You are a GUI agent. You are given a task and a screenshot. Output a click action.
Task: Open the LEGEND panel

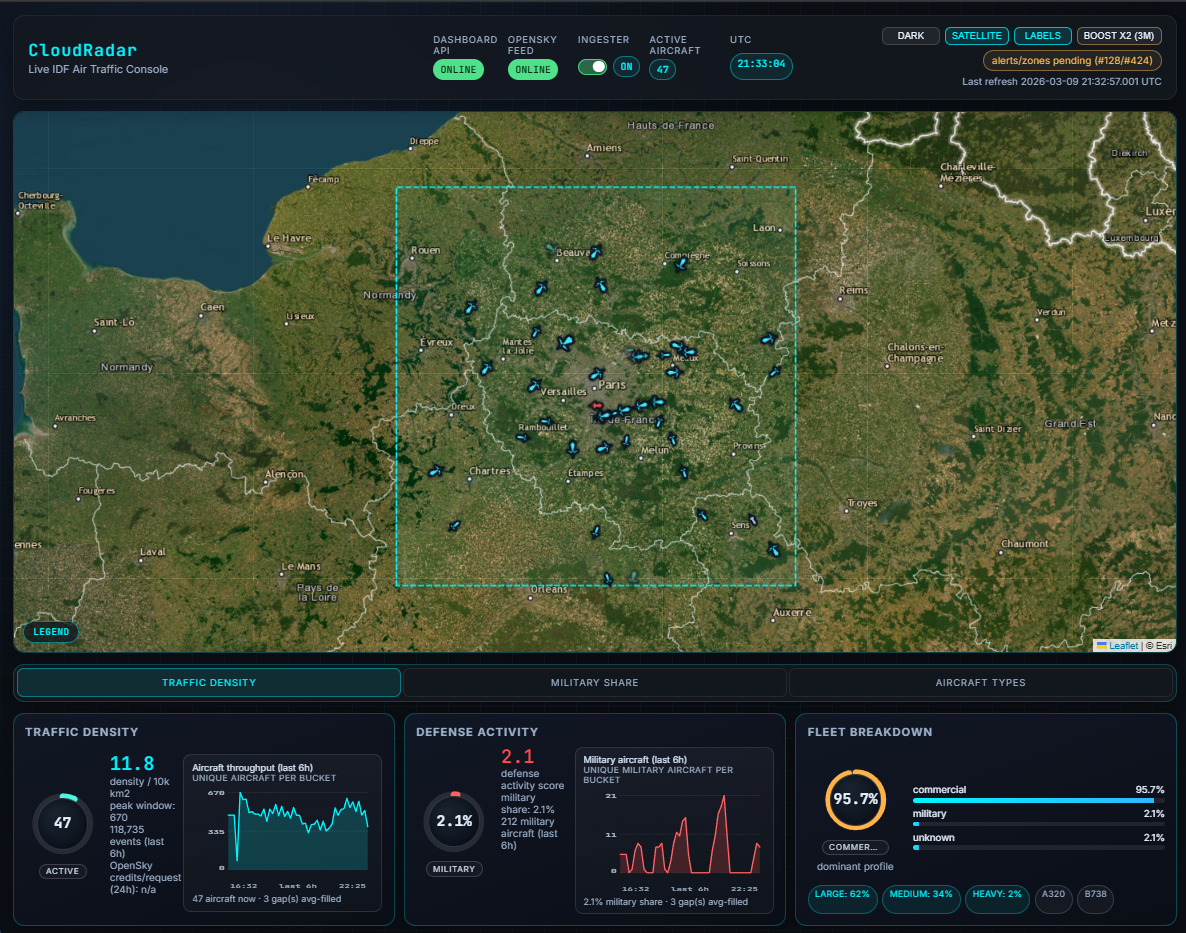pyautogui.click(x=50, y=631)
